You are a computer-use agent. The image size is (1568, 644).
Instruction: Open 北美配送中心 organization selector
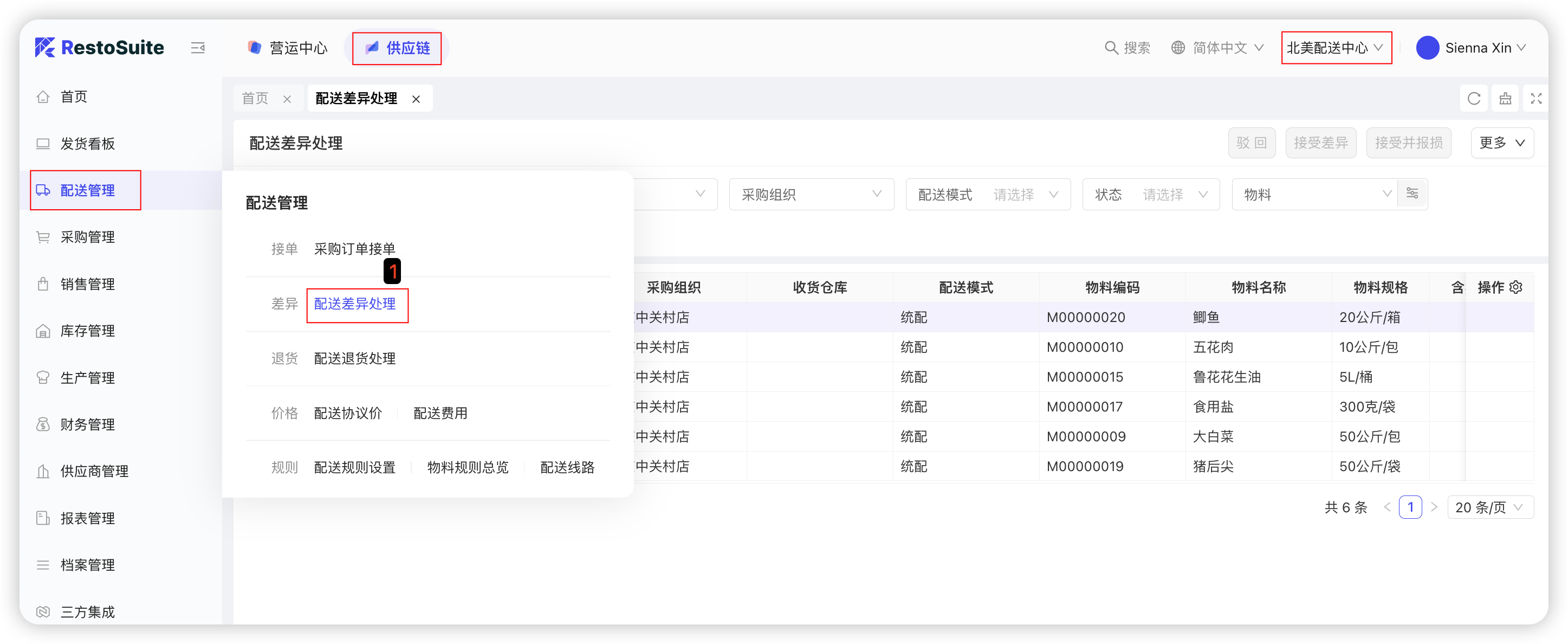coord(1336,48)
